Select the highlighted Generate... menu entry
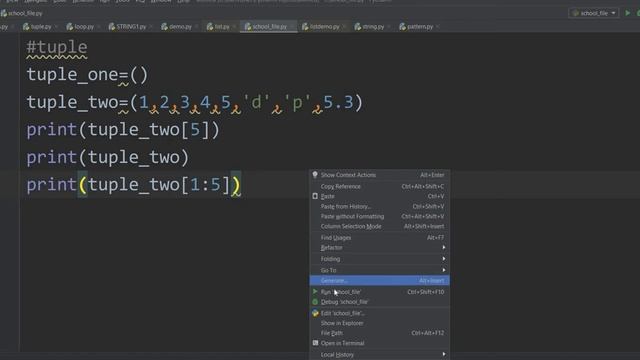Viewport: 640px width, 360px height. [380, 280]
